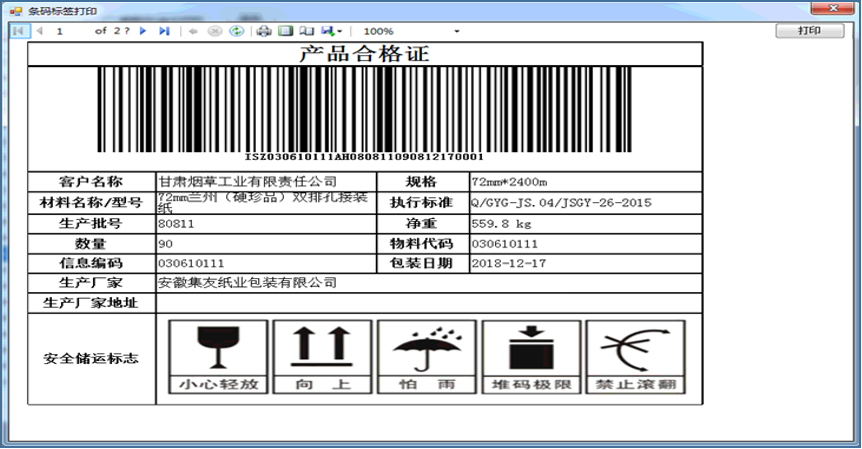The height and width of the screenshot is (449, 862).
Task: Click packaging date 2018-12-17
Action: coord(509,263)
